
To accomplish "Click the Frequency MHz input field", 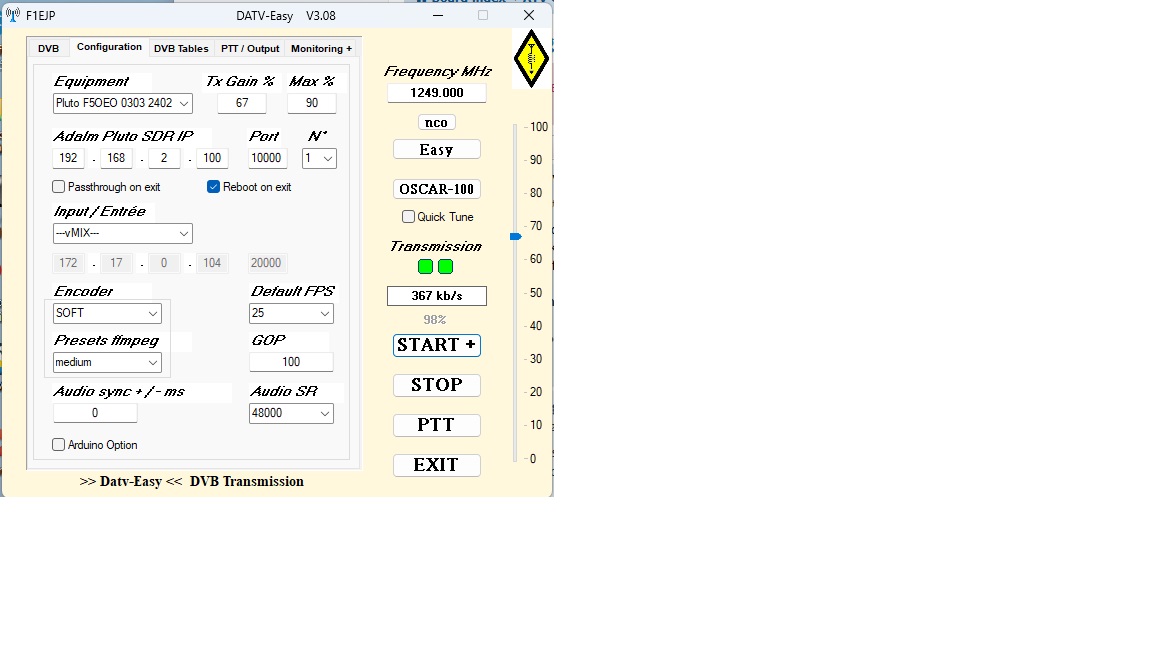I will (x=437, y=93).
